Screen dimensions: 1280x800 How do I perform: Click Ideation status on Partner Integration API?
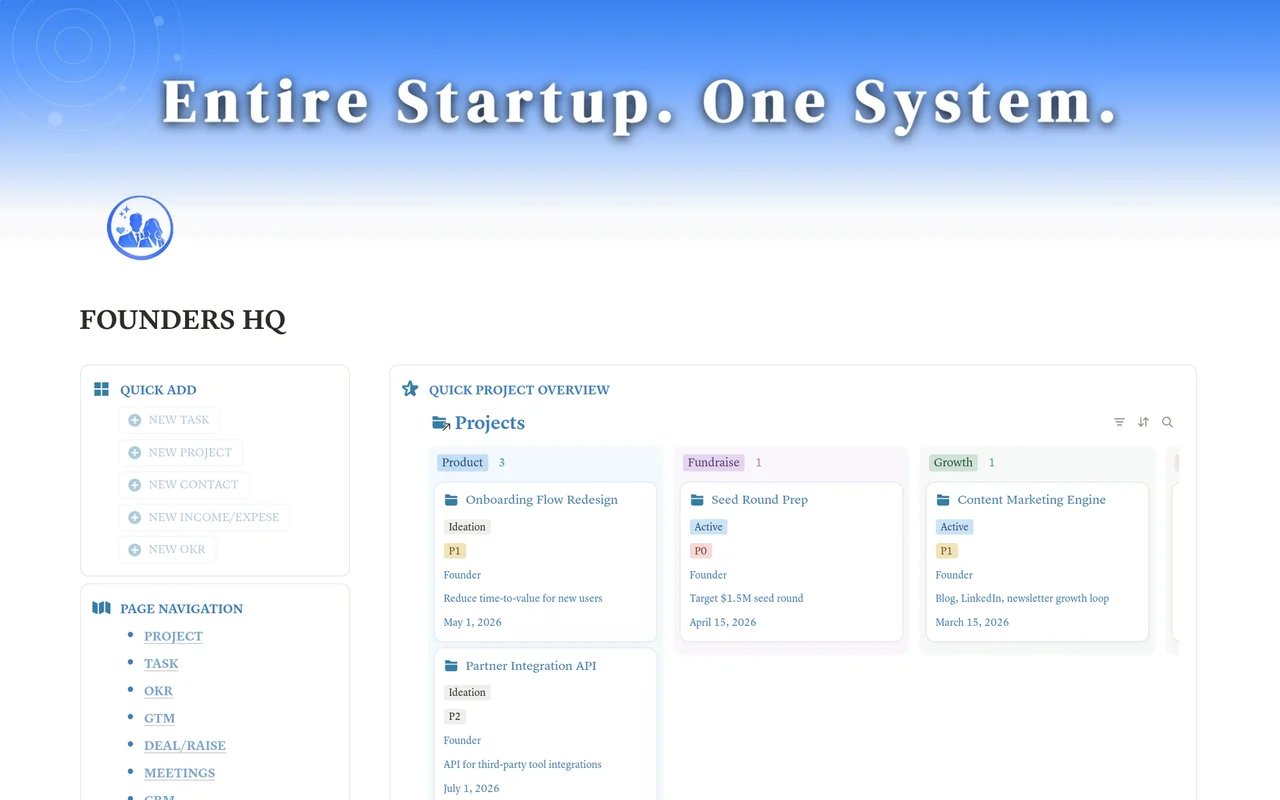[x=467, y=692]
